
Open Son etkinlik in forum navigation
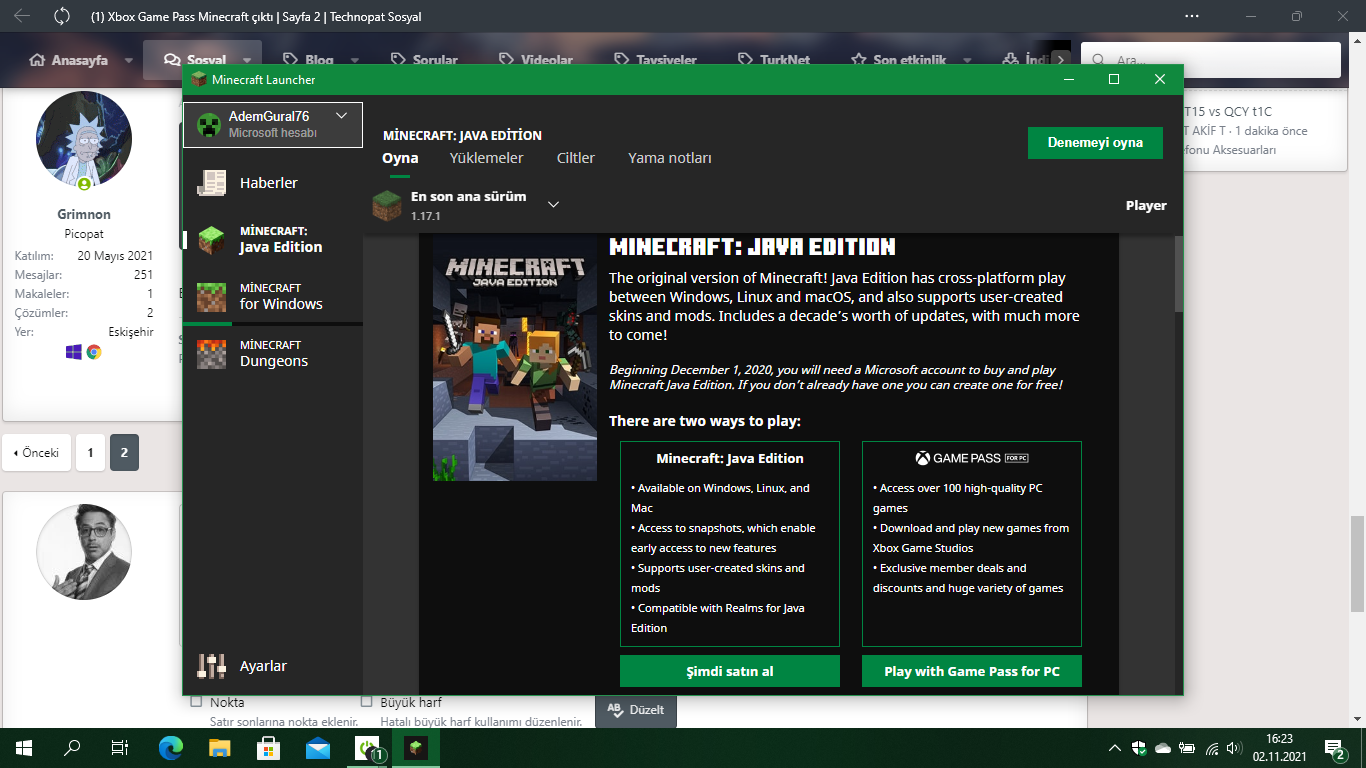tap(898, 60)
